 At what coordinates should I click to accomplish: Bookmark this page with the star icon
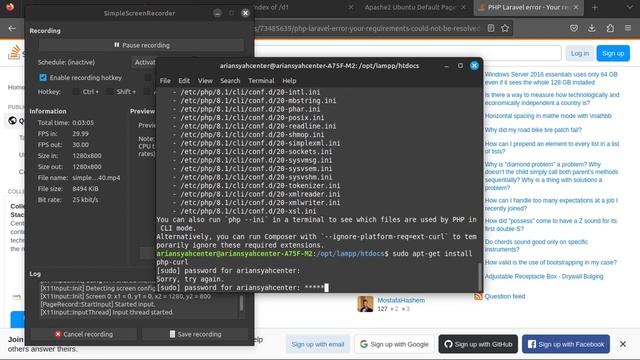point(505,28)
